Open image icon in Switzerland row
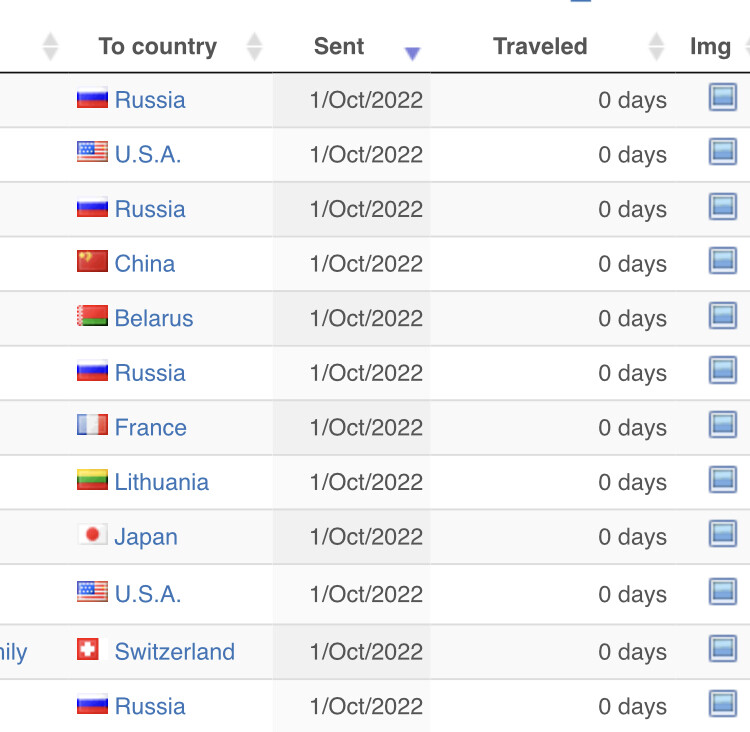This screenshot has height=732, width=750. (722, 648)
